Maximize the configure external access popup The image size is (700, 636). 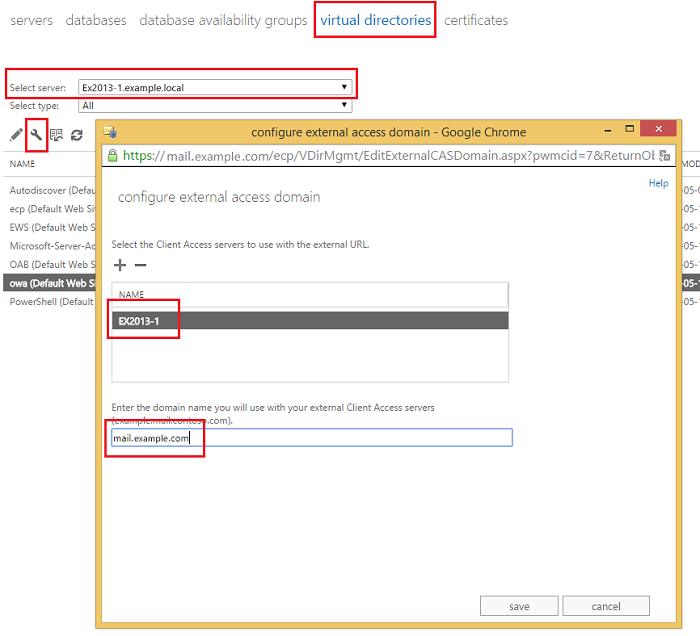pos(629,129)
